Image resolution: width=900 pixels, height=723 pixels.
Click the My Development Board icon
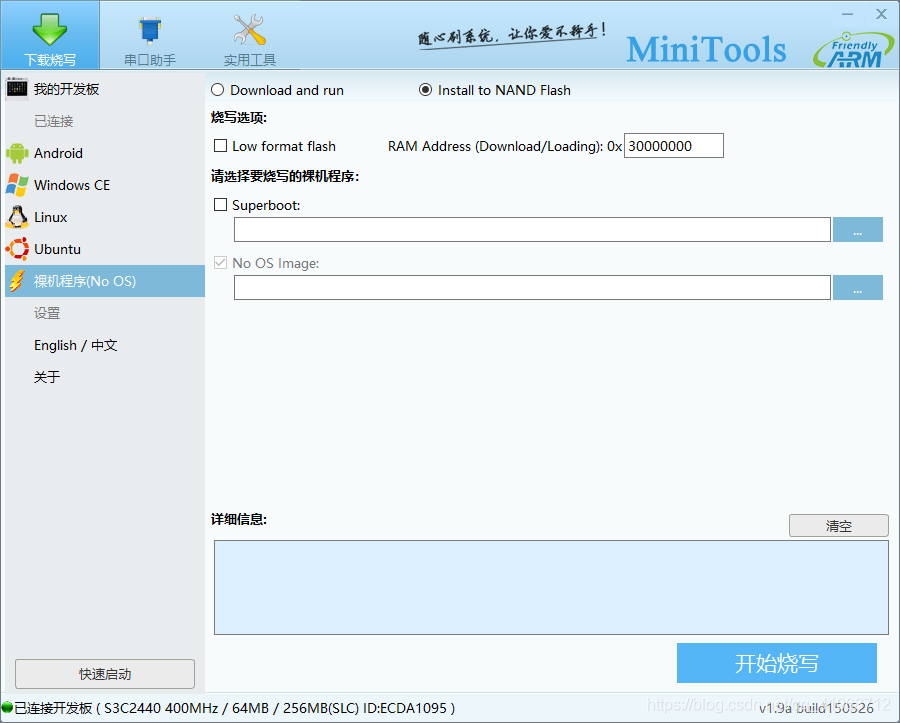(17, 88)
